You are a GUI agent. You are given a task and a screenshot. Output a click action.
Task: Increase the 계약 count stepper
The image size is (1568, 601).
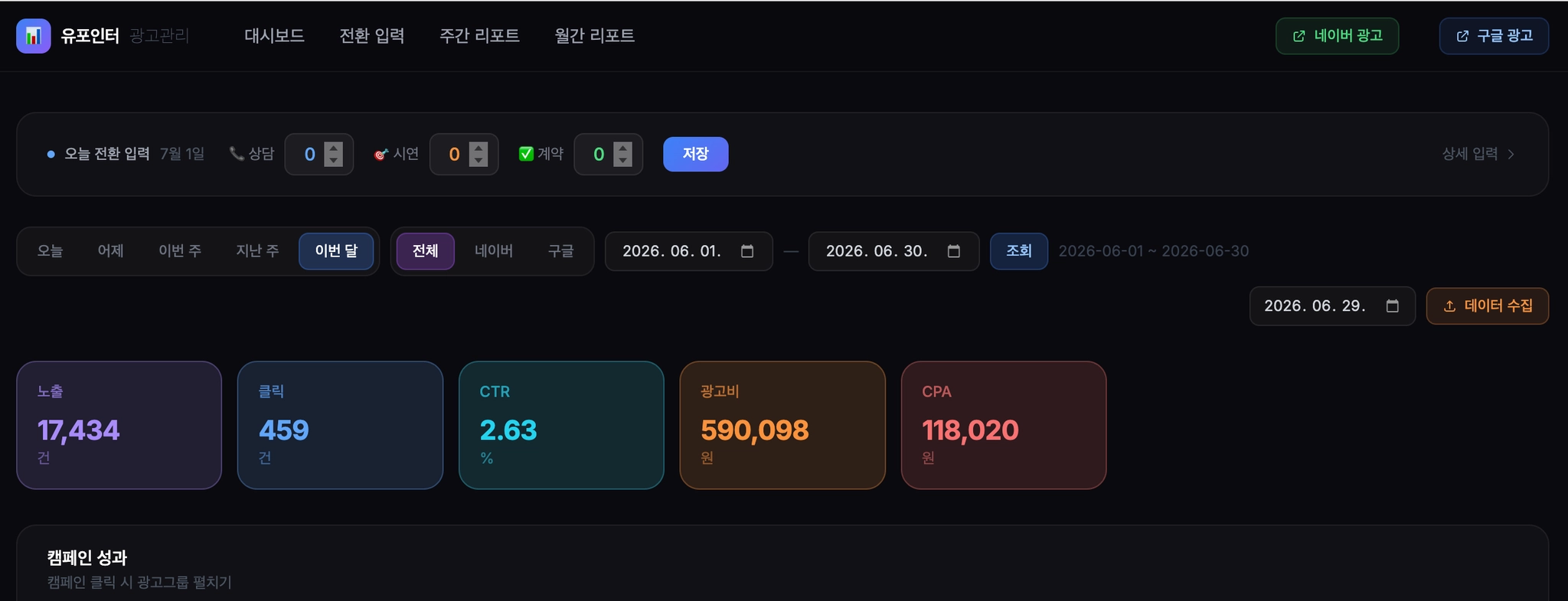tap(623, 149)
